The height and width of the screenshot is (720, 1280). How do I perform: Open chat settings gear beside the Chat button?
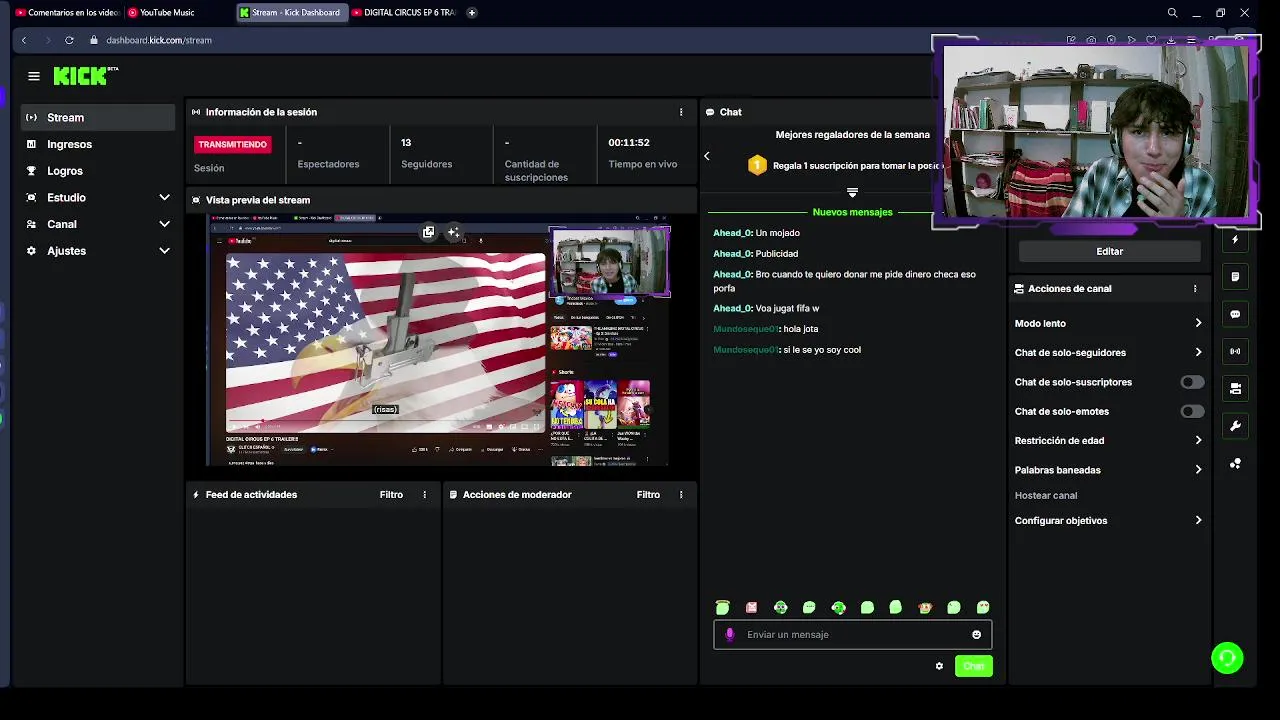click(939, 666)
